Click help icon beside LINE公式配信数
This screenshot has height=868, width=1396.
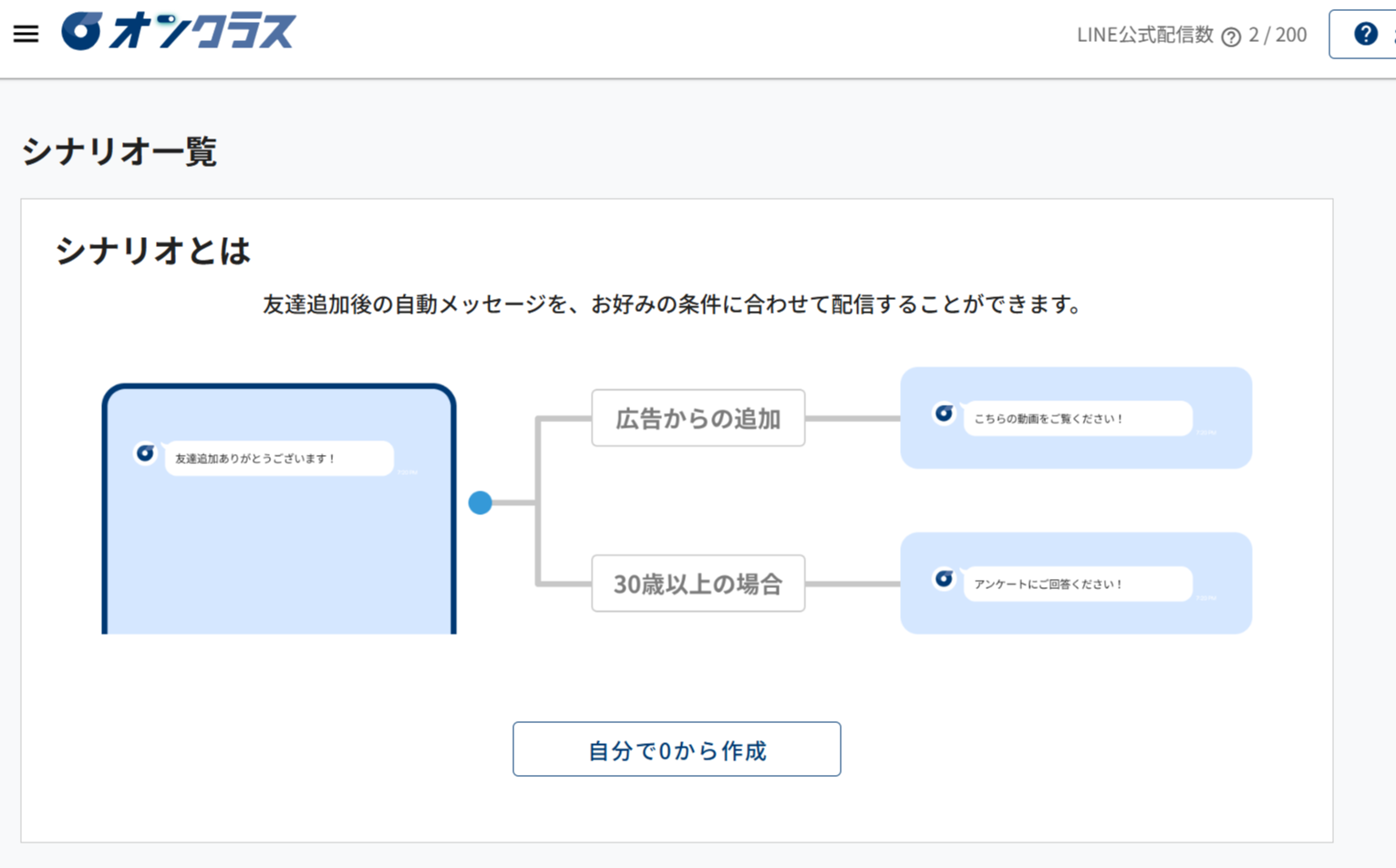coord(1231,36)
